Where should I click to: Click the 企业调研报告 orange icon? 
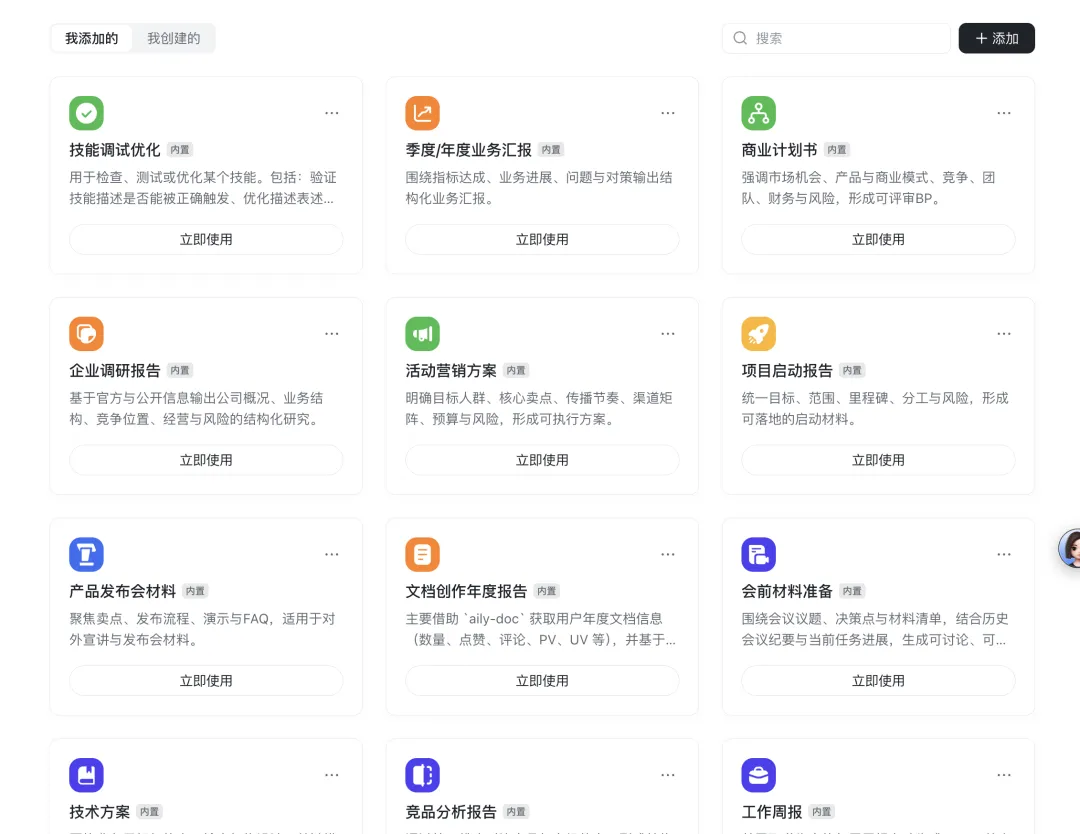click(86, 333)
